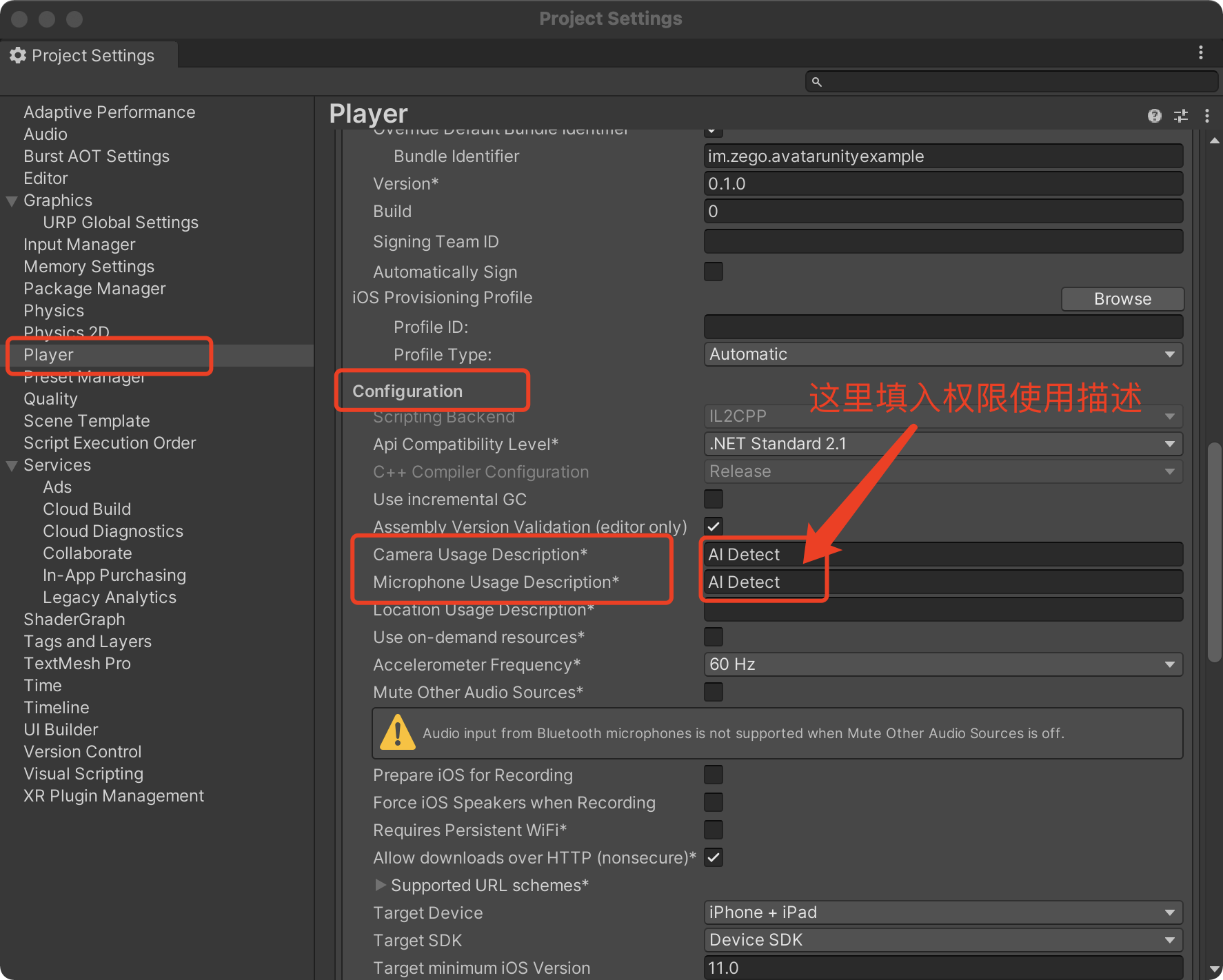
Task: Click the search magnifier icon
Action: click(816, 82)
